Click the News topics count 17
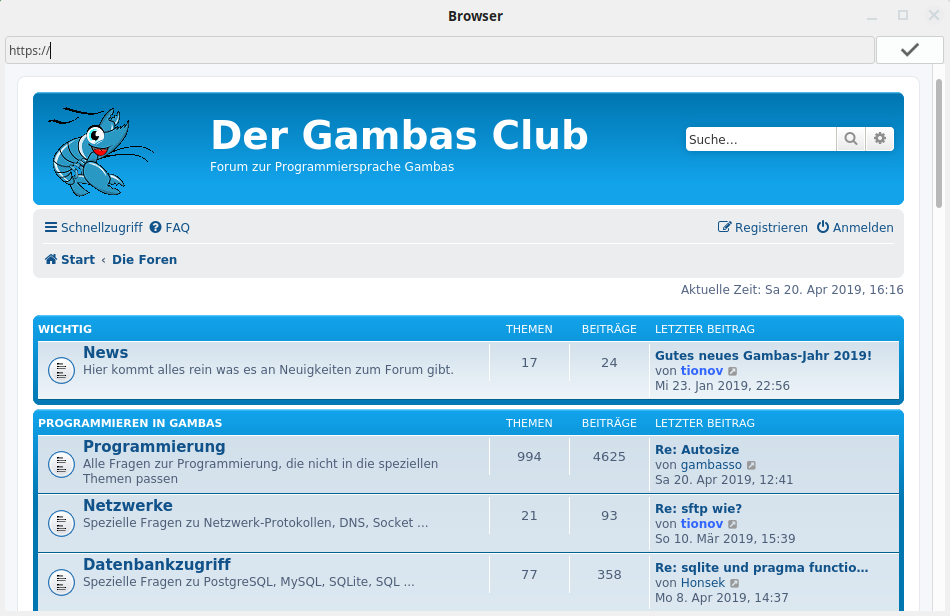 click(x=529, y=363)
